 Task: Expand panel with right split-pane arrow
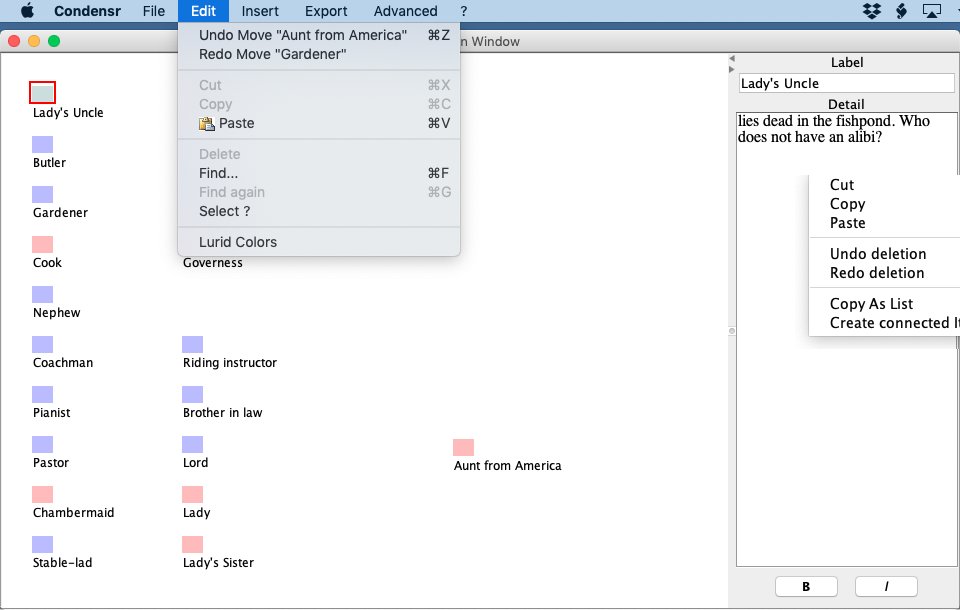732,69
